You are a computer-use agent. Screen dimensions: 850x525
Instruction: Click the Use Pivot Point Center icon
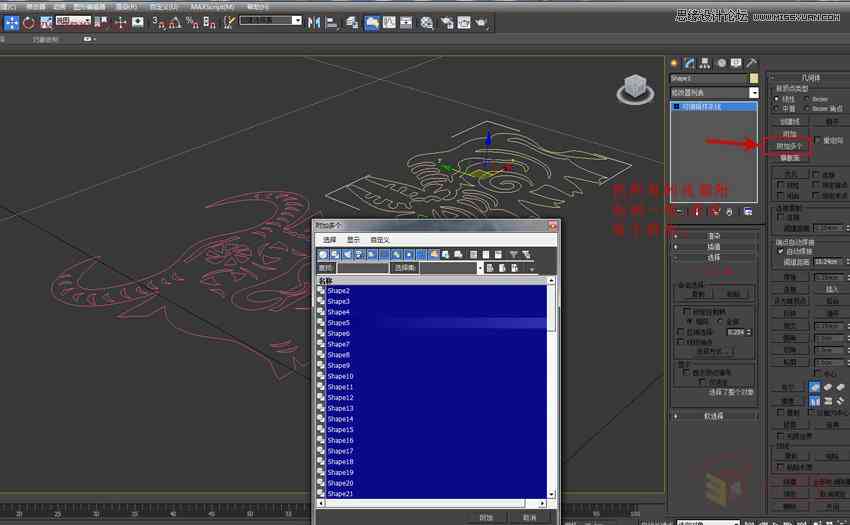[101, 23]
